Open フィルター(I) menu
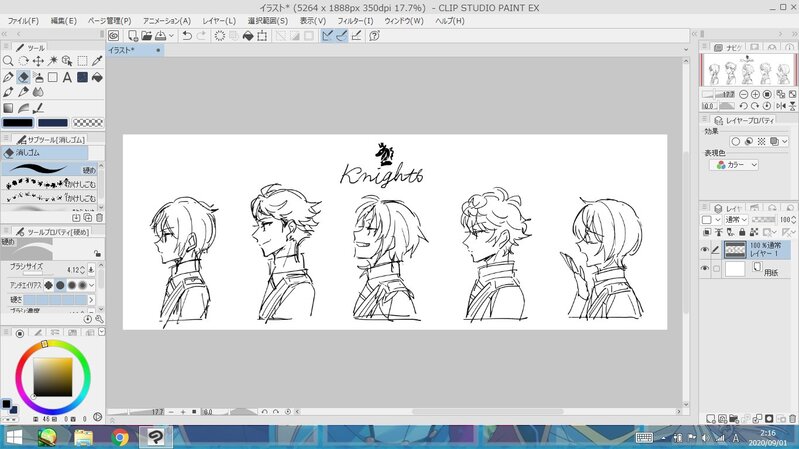This screenshot has height=449, width=799. pos(355,21)
